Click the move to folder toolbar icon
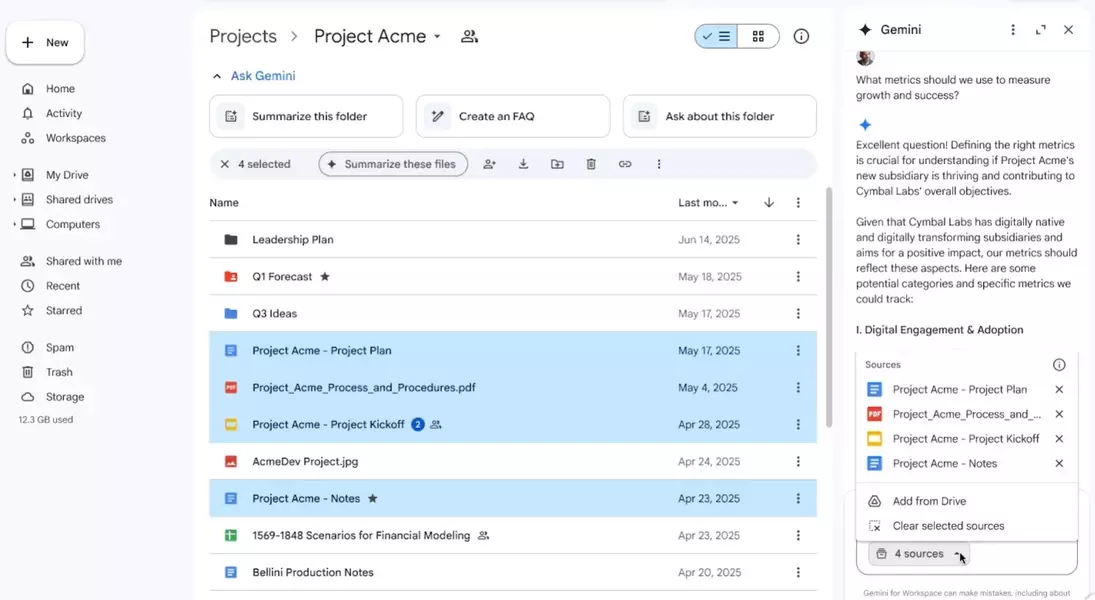The height and width of the screenshot is (600, 1095). point(557,164)
